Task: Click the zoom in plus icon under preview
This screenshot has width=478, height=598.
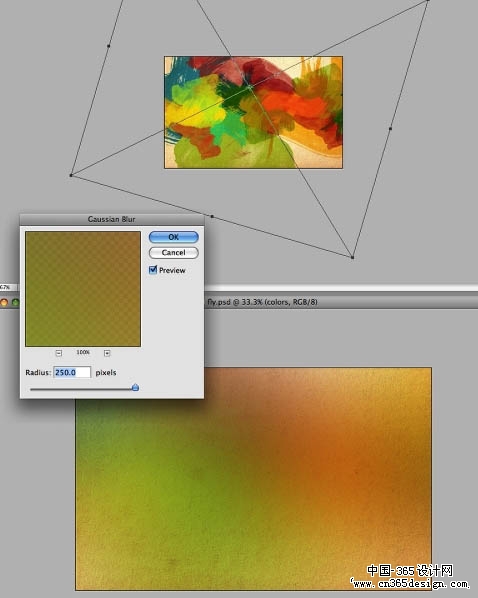Action: tap(107, 353)
